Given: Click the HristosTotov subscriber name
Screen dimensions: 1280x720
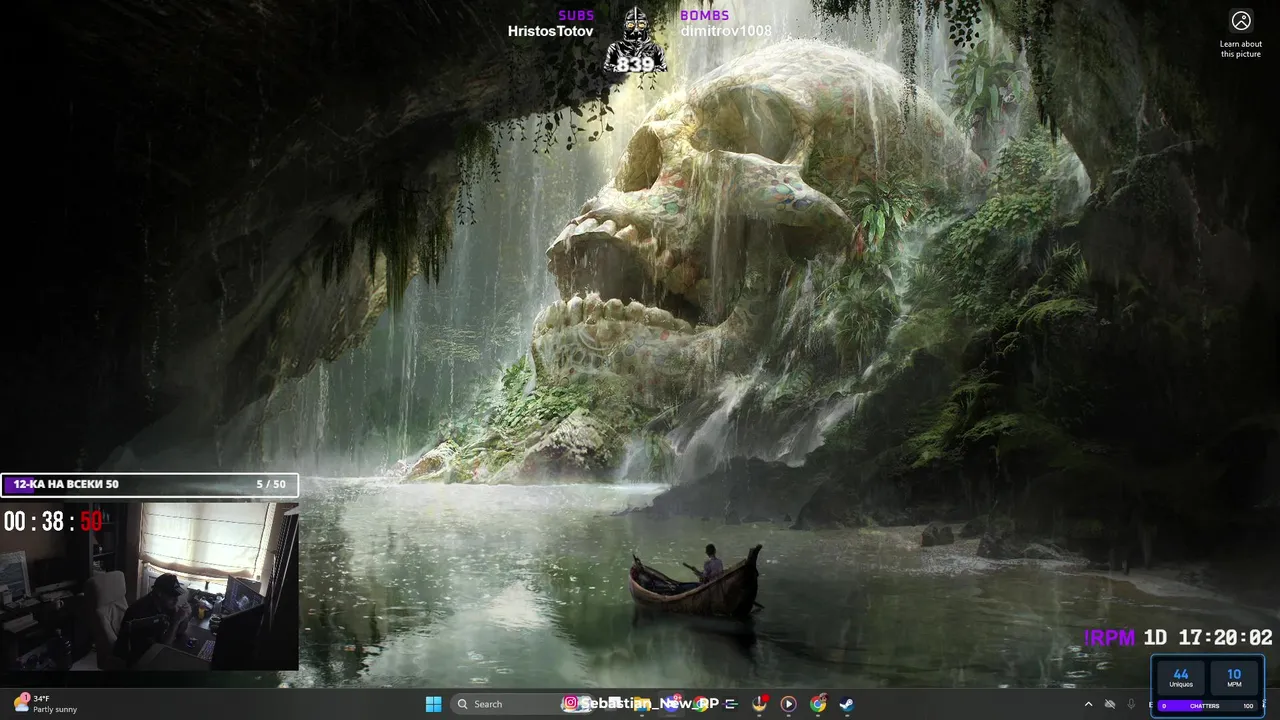Looking at the screenshot, I should (550, 31).
